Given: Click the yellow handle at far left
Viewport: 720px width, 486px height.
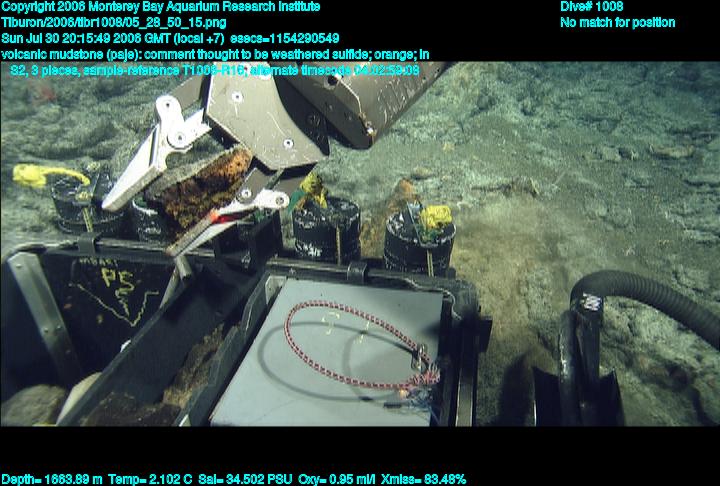Looking at the screenshot, I should (x=45, y=176).
